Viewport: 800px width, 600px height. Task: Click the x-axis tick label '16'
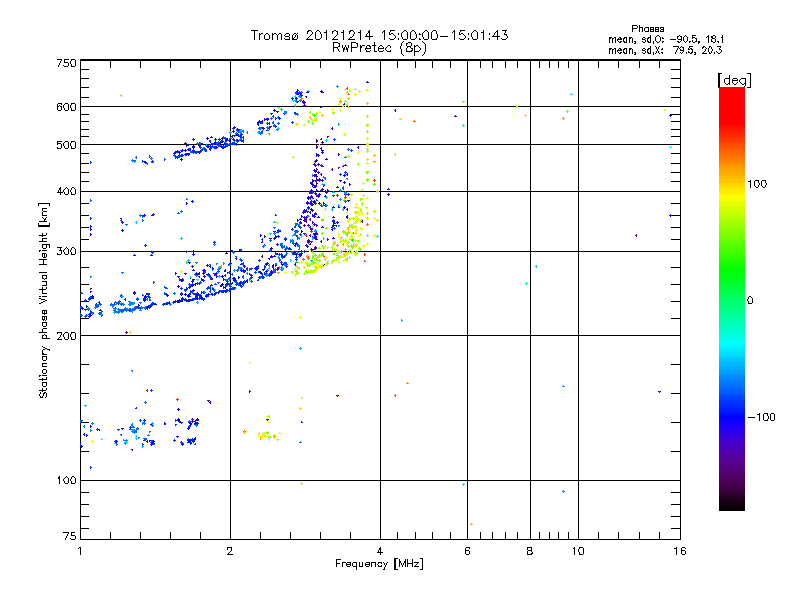tap(680, 551)
